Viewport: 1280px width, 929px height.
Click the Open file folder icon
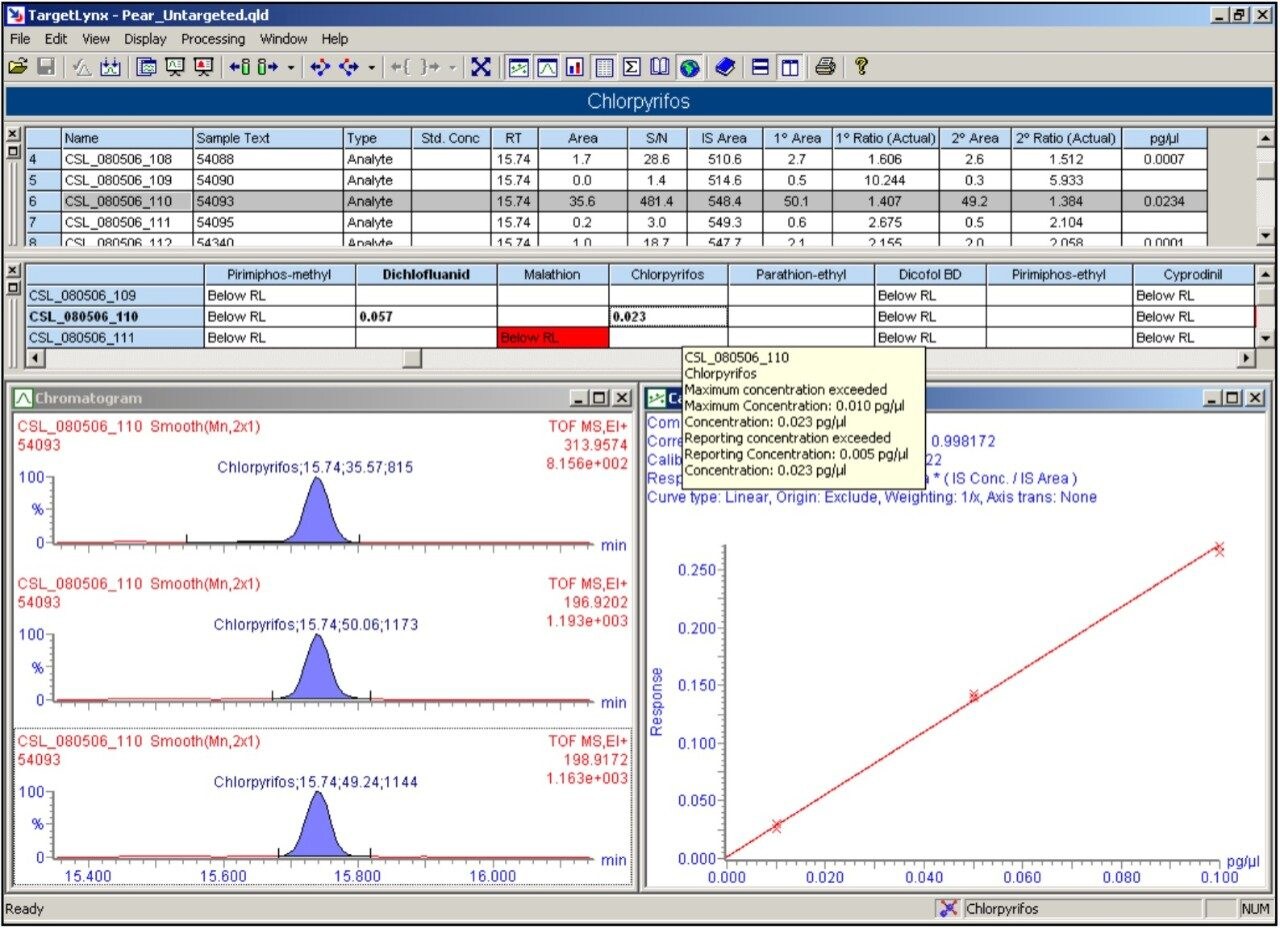(17, 67)
